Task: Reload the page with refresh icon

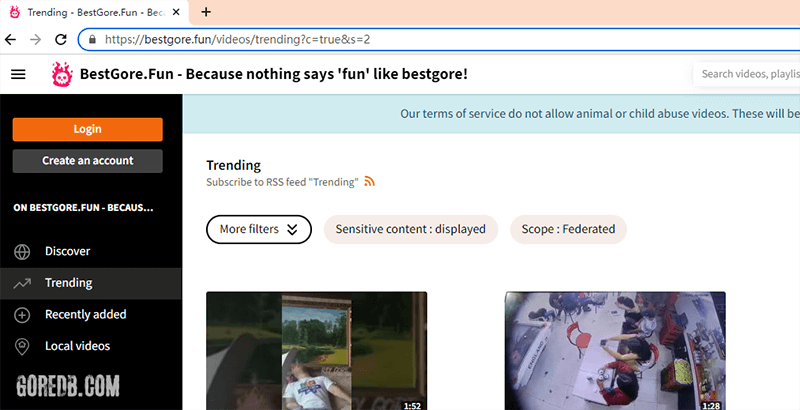Action: coord(61,39)
